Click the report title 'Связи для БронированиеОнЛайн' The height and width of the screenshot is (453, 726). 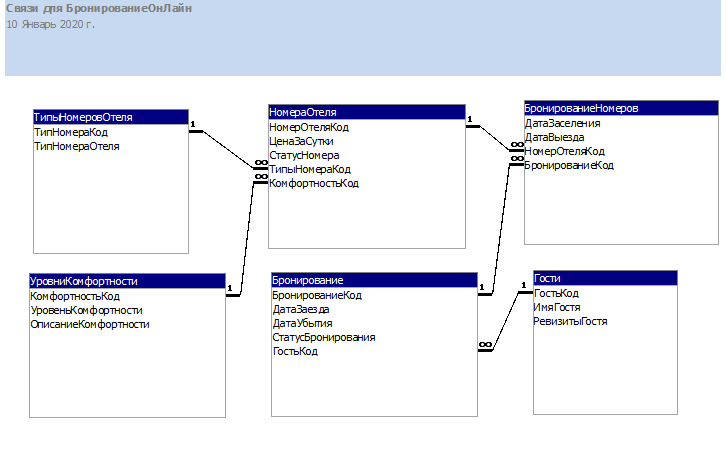pyautogui.click(x=99, y=8)
